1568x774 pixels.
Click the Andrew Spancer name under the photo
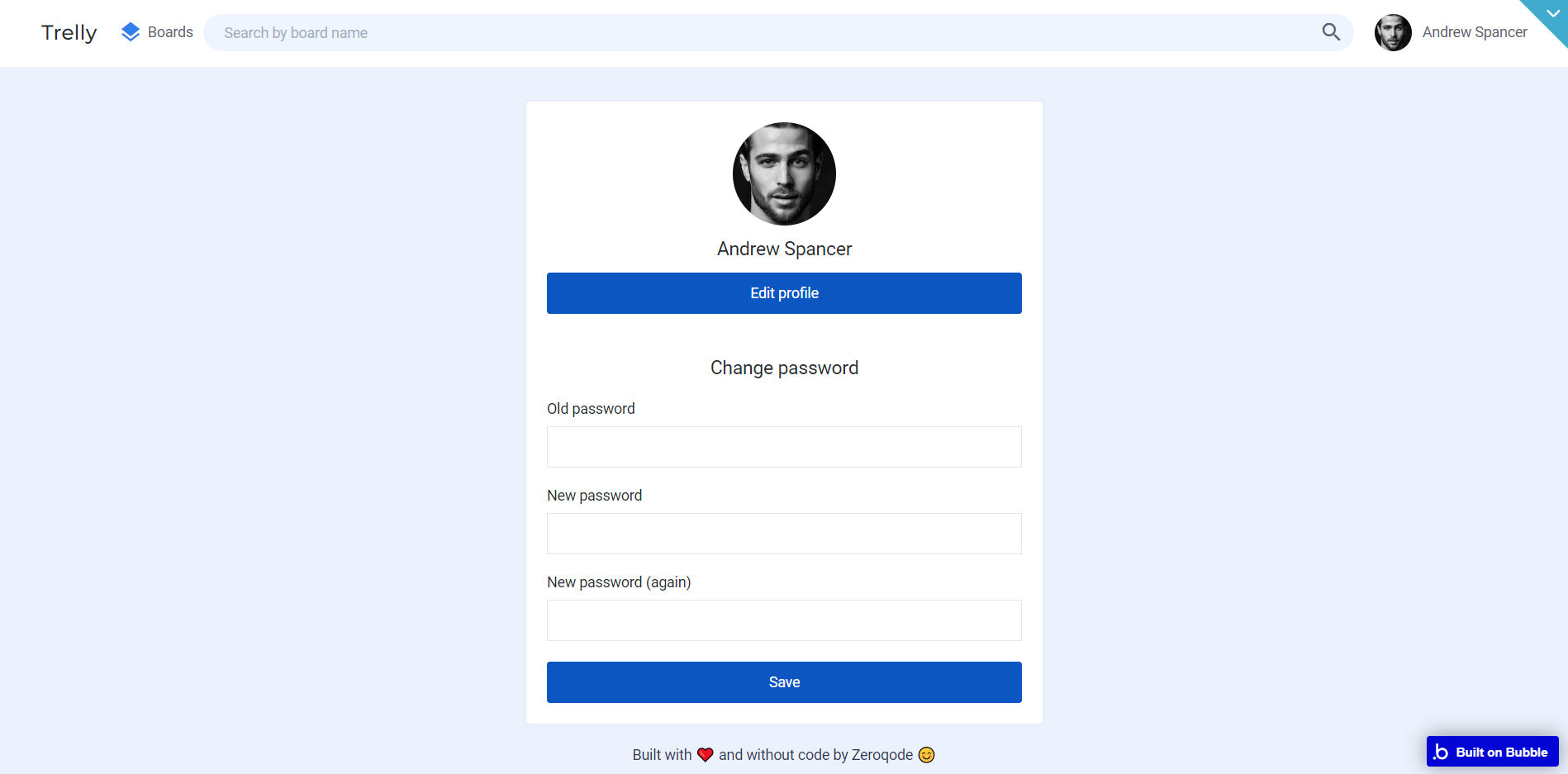784,249
